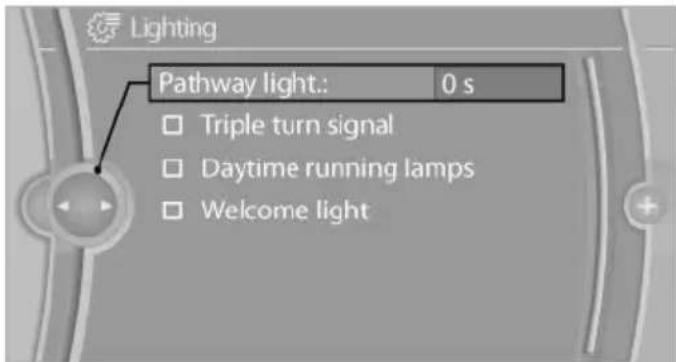Click the Welcome light label
676x362 pixels.
tap(285, 210)
